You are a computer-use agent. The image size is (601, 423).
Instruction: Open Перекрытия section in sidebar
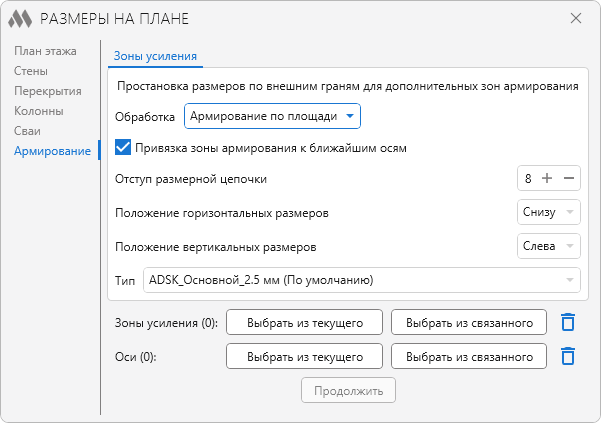pos(48,91)
